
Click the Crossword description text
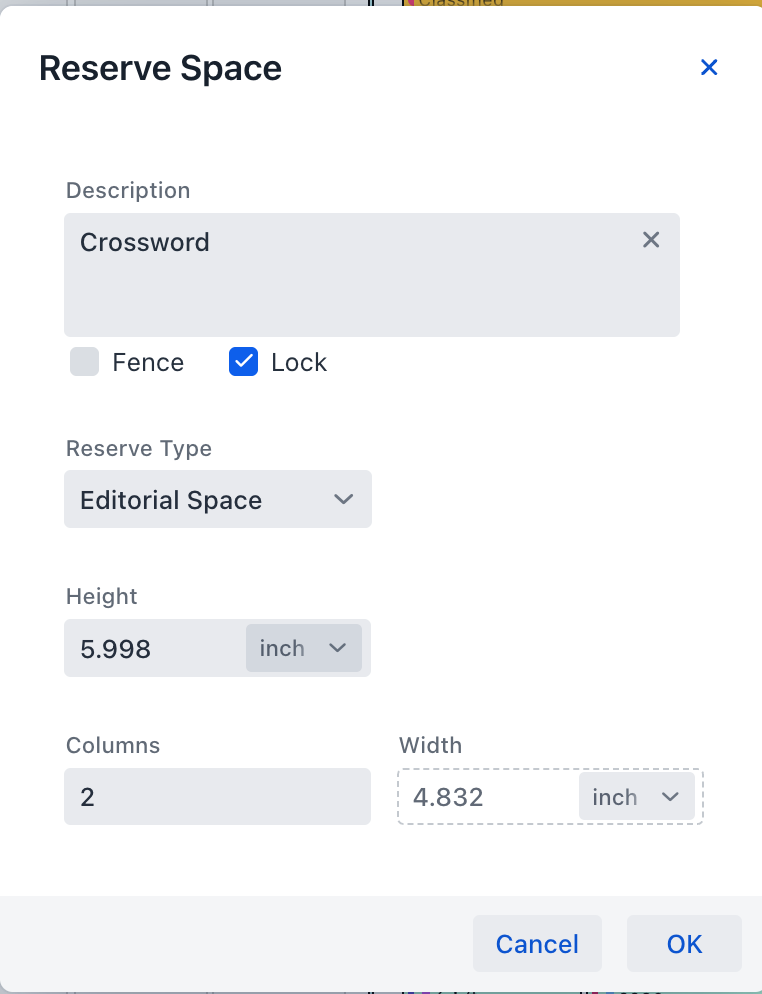click(x=145, y=242)
